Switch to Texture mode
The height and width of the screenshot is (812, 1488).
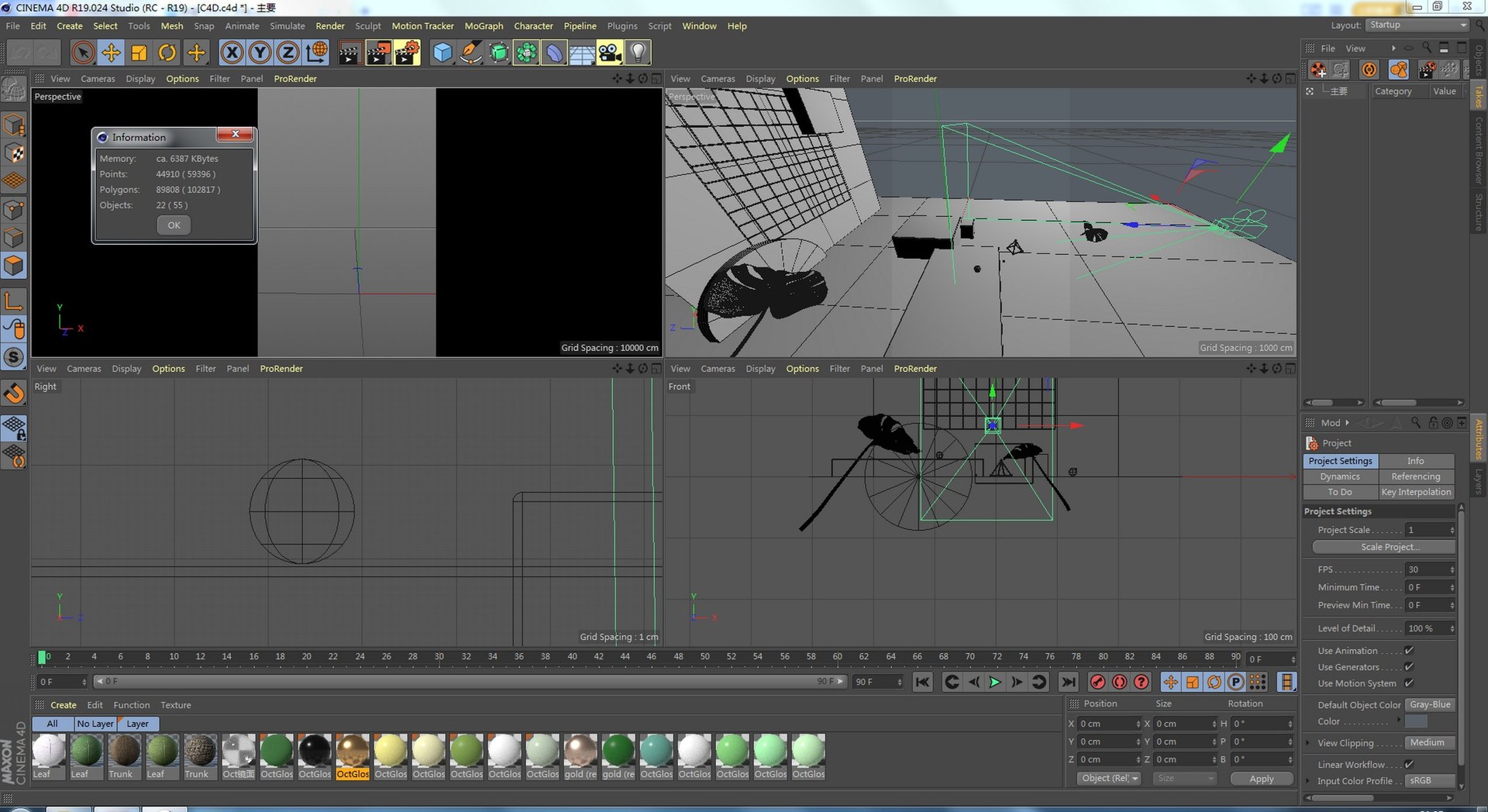tap(14, 153)
